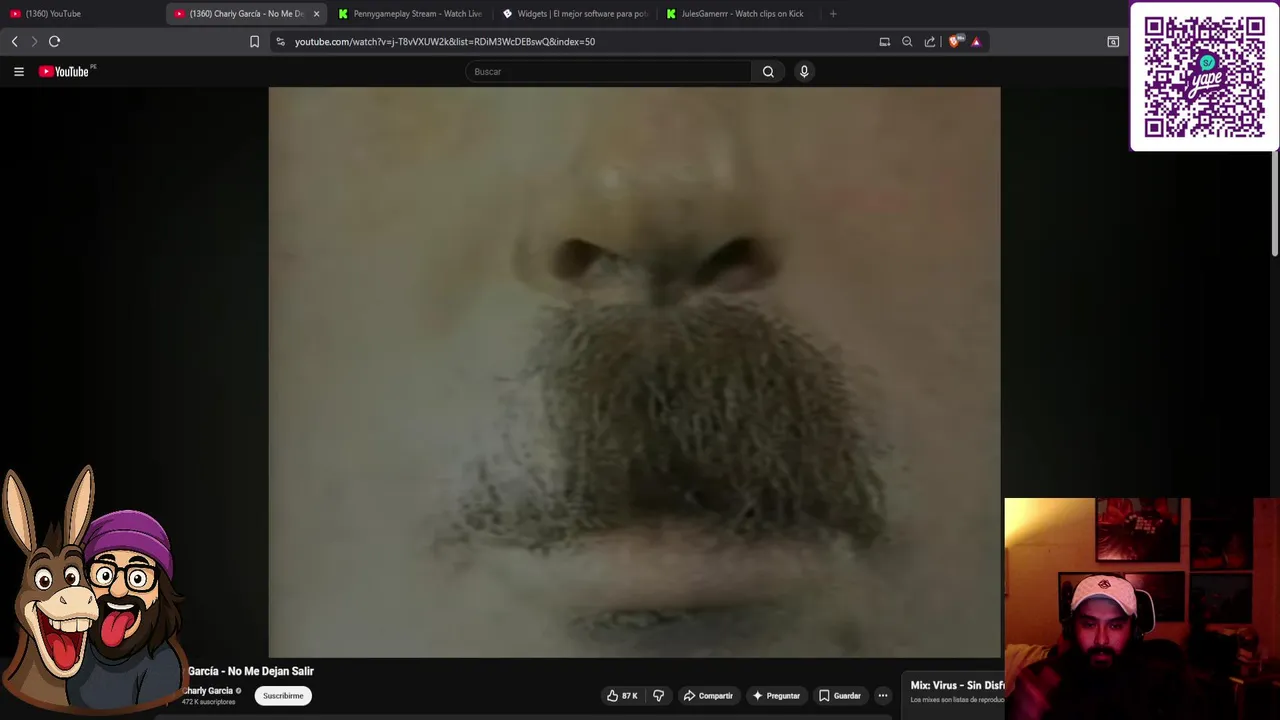Open the tab search icon in the toolbar
This screenshot has width=1280, height=720.
coord(1113,41)
